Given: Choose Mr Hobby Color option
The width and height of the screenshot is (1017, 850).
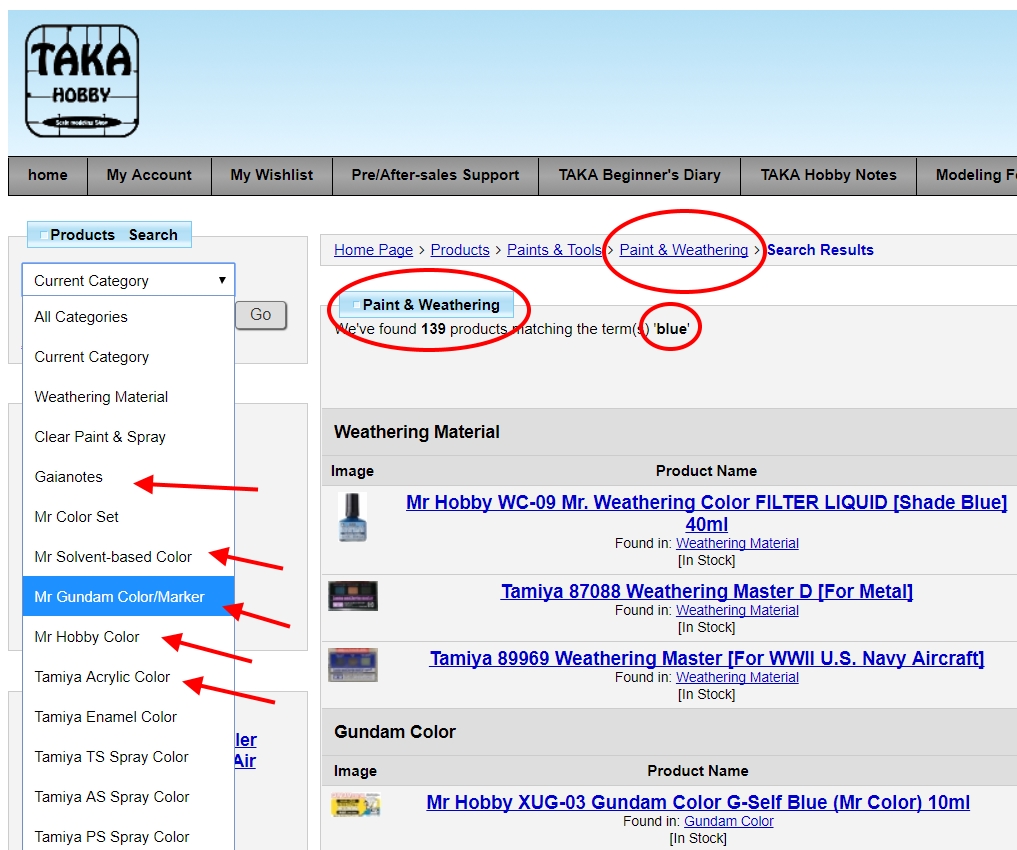Looking at the screenshot, I should point(128,637).
